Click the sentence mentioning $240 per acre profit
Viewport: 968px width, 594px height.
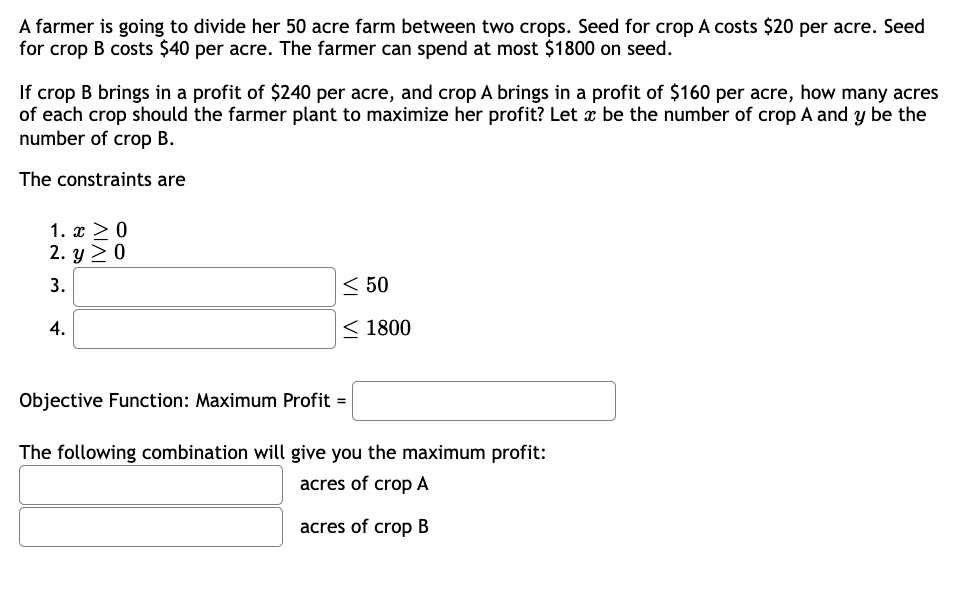coord(478,114)
